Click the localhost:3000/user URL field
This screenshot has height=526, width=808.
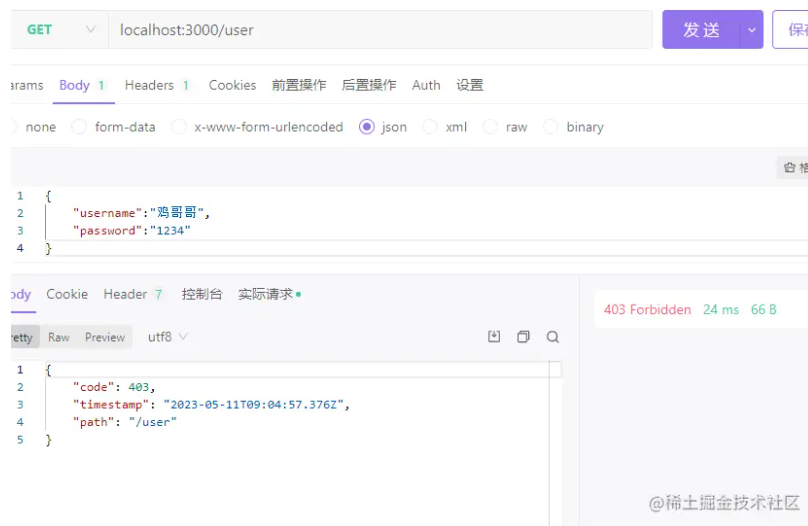(x=380, y=30)
